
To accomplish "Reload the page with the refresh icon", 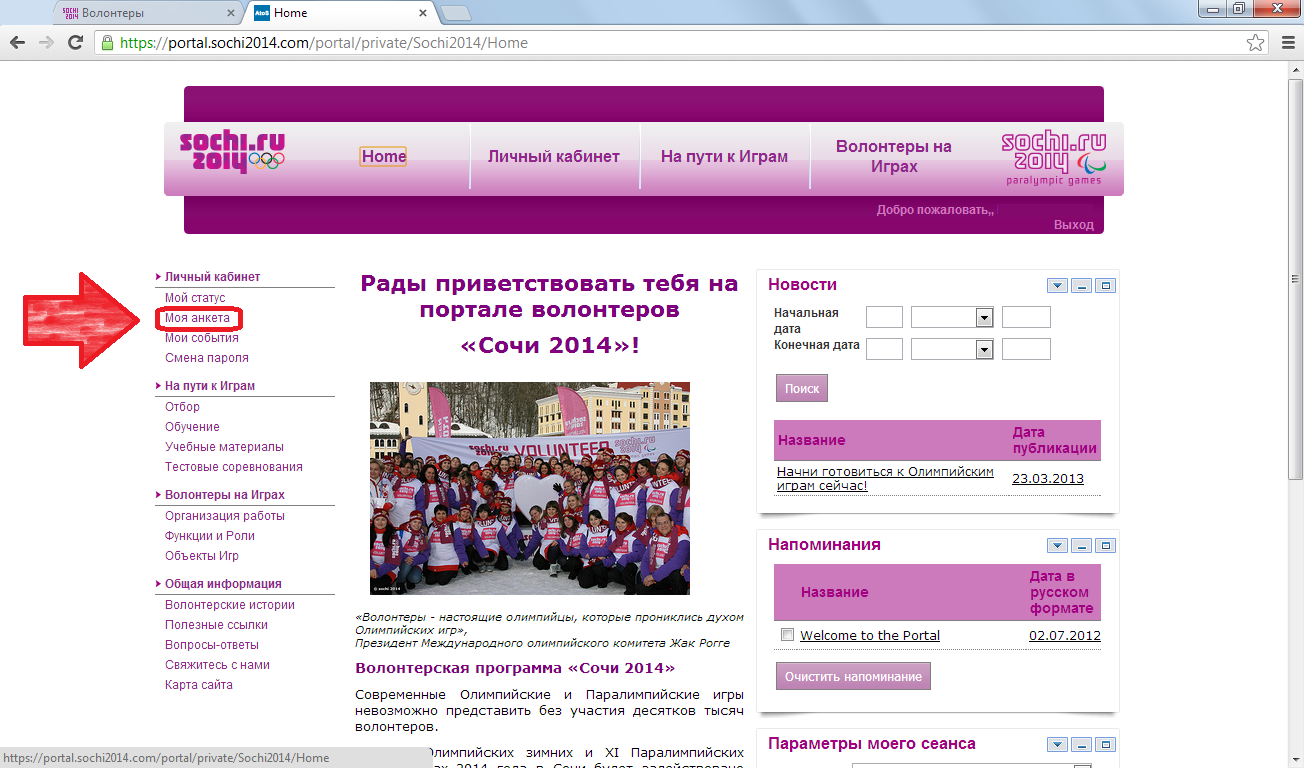I will (75, 42).
